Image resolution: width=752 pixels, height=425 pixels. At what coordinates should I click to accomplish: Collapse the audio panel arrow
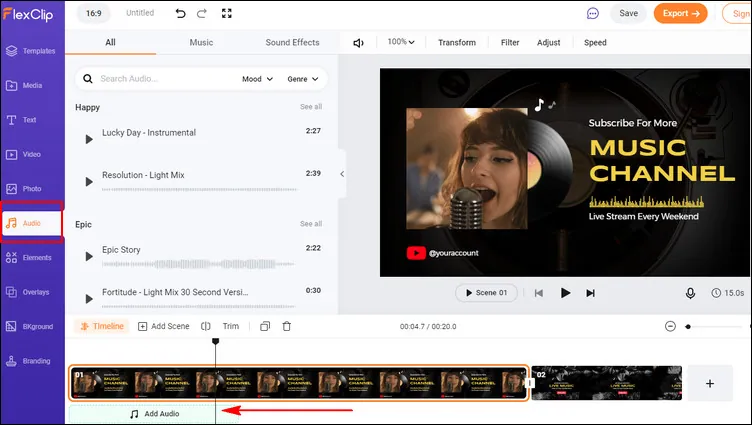(342, 174)
